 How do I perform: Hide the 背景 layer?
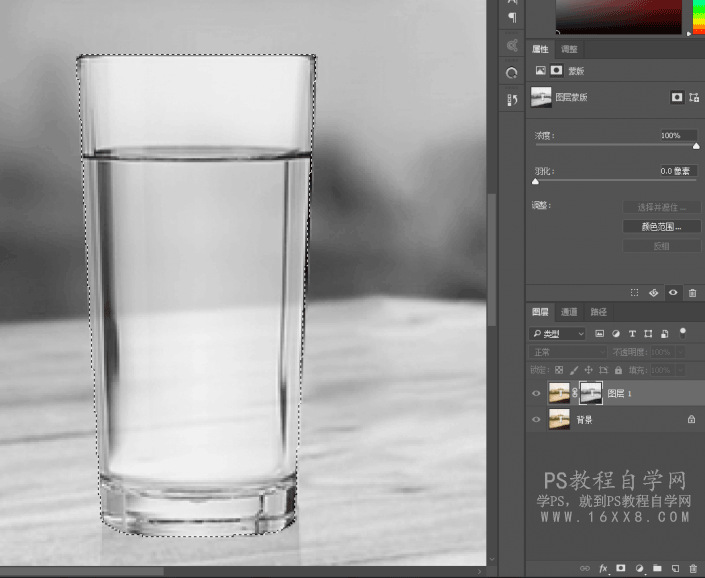[536, 419]
